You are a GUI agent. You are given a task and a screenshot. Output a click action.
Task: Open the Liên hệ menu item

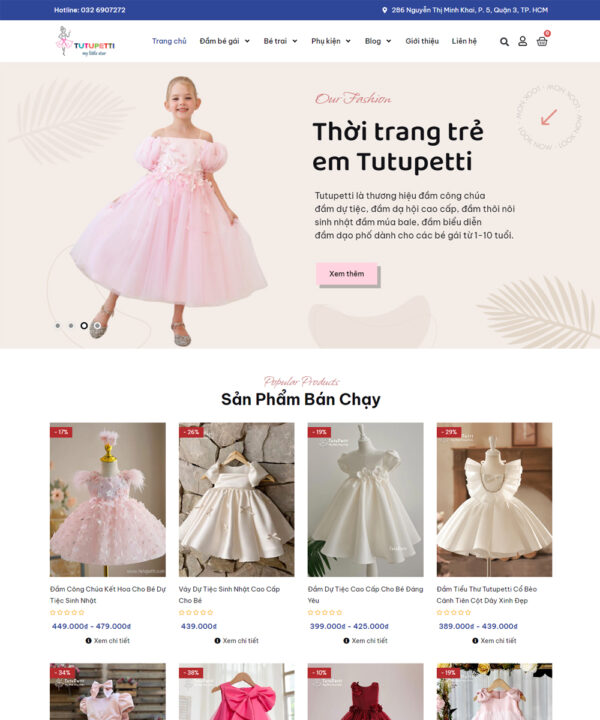click(464, 41)
